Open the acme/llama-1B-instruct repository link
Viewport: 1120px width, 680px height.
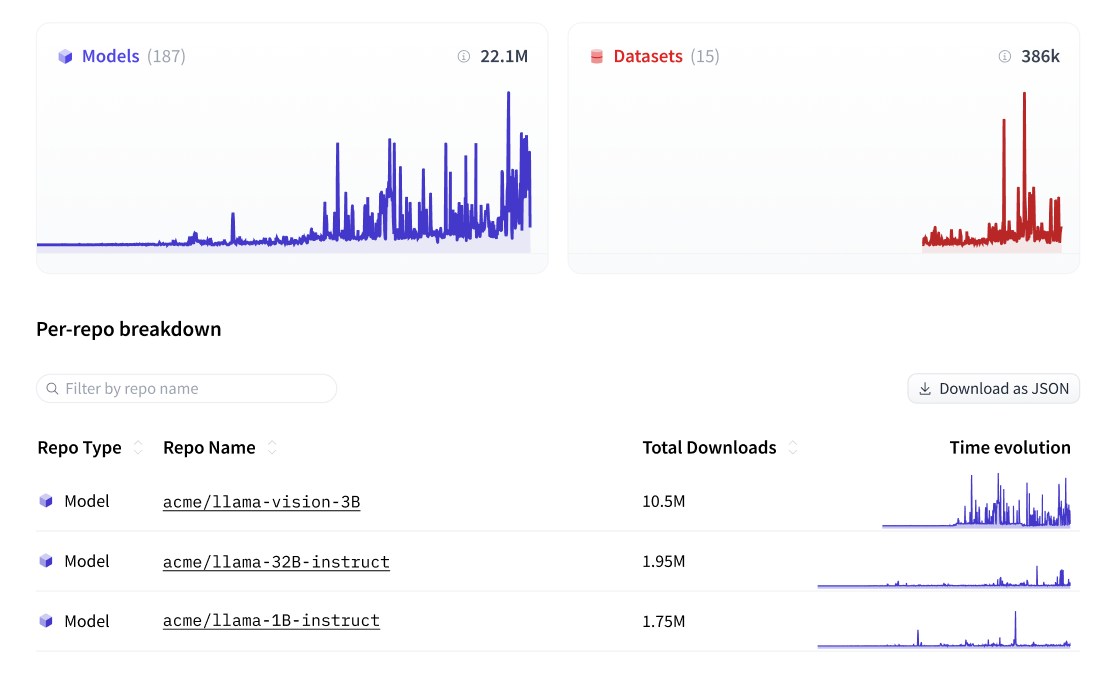[271, 621]
